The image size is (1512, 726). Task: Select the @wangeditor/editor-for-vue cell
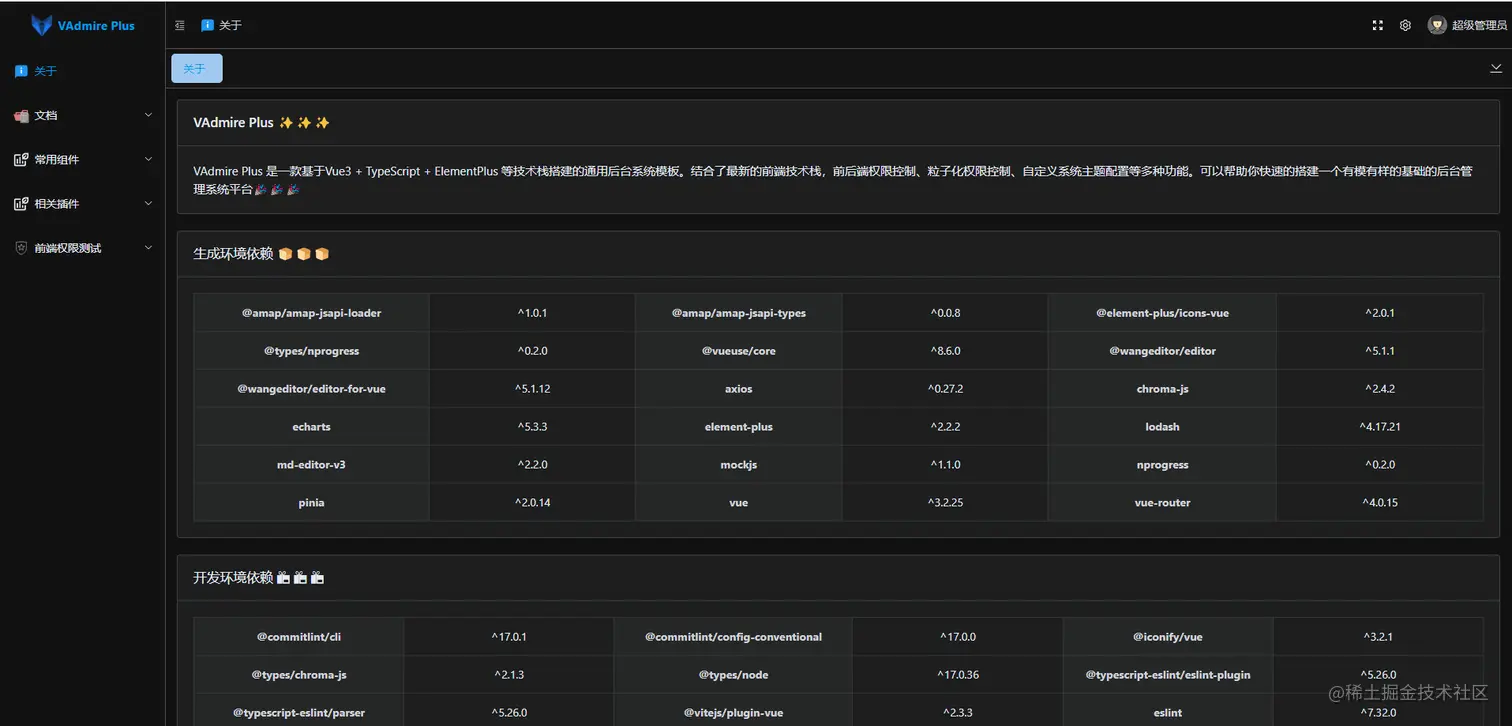[311, 389]
